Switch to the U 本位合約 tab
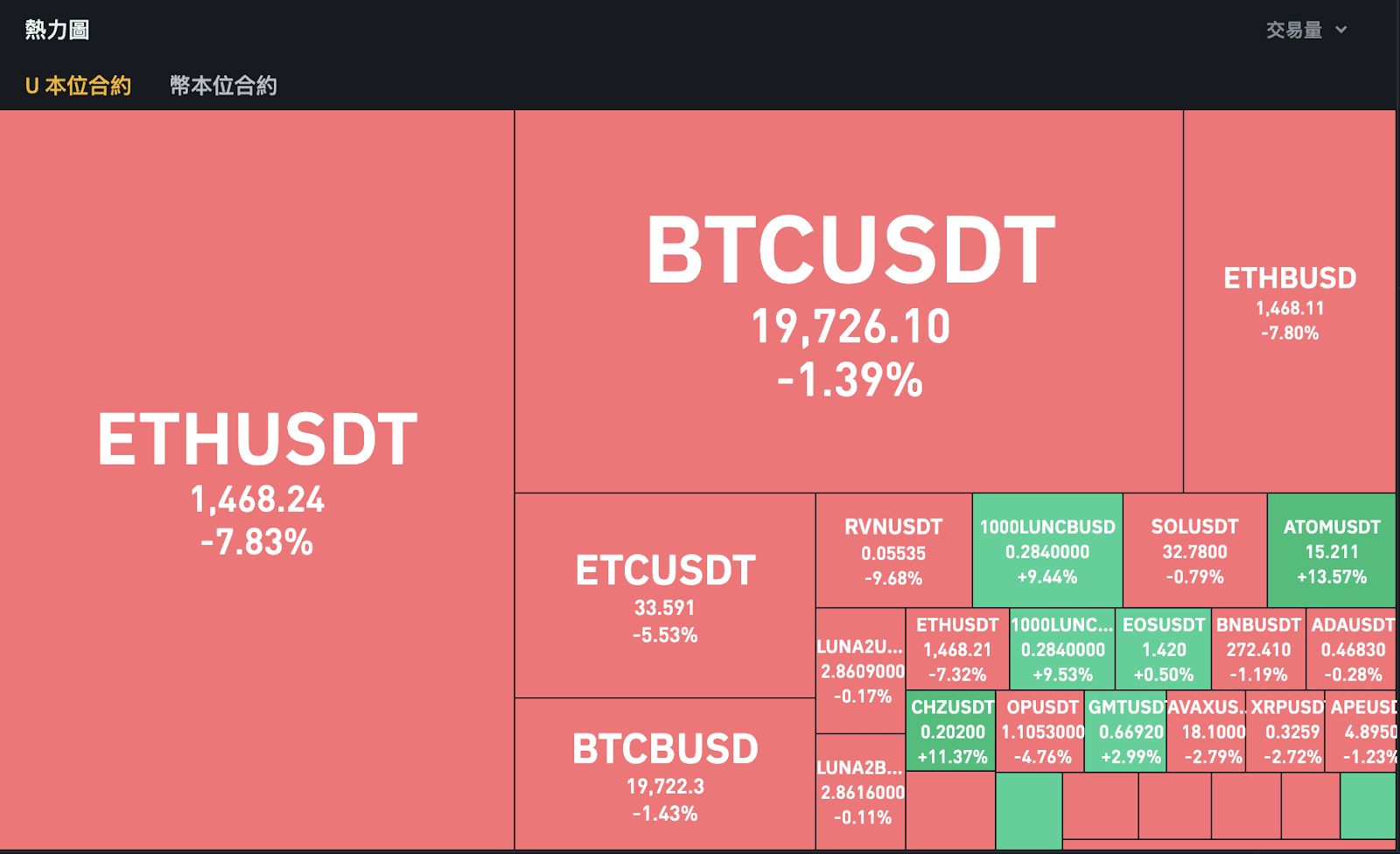 coord(78,86)
